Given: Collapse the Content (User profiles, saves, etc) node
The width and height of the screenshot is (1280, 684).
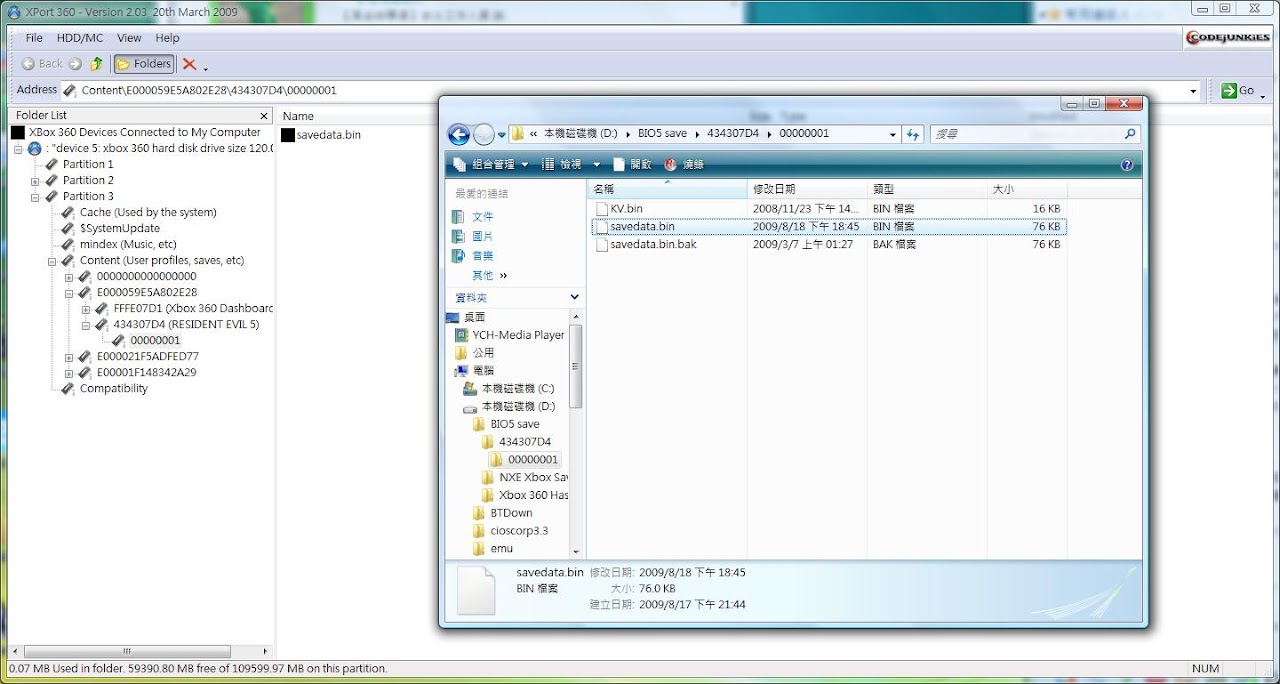Looking at the screenshot, I should coord(52,261).
